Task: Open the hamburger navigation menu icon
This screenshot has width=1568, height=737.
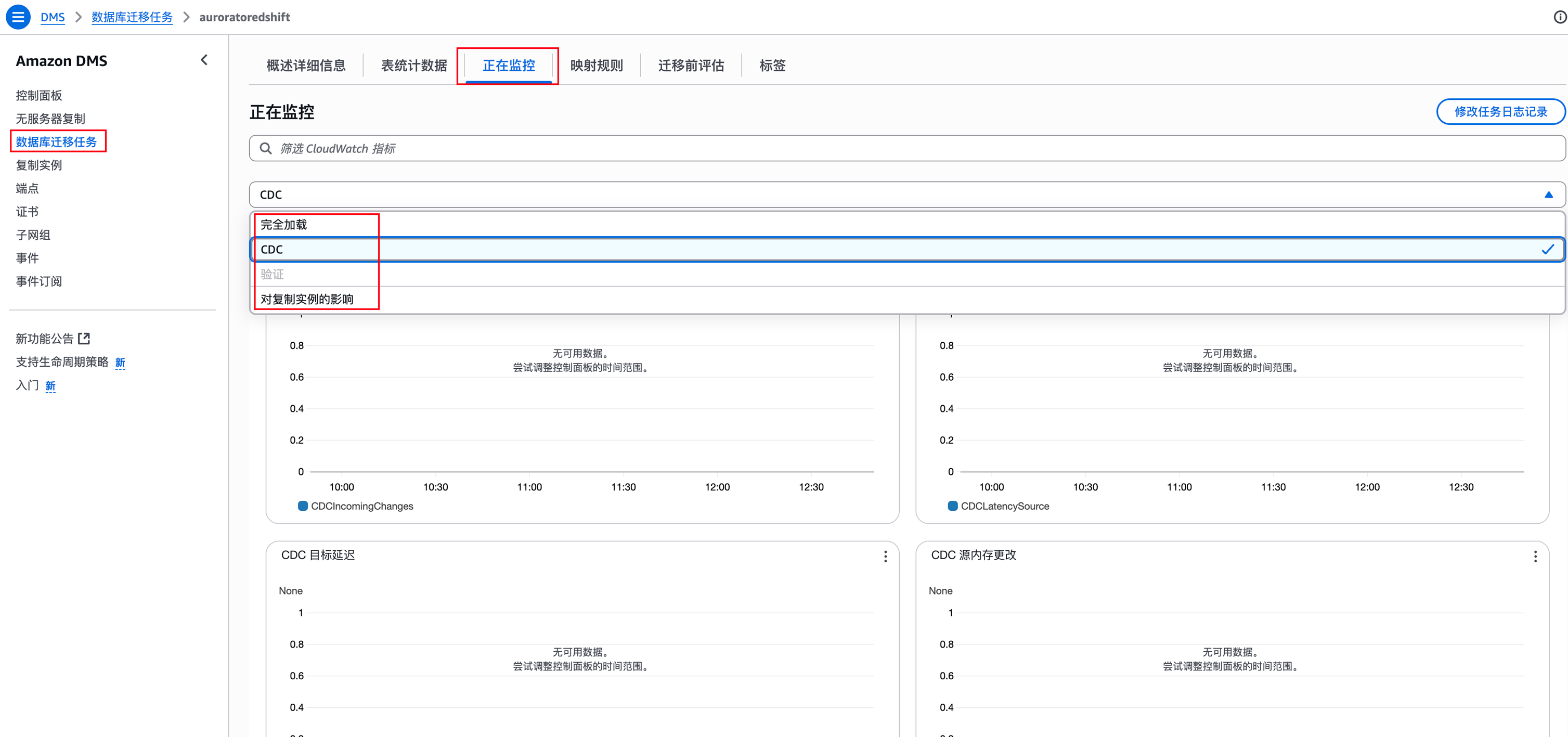Action: tap(18, 17)
